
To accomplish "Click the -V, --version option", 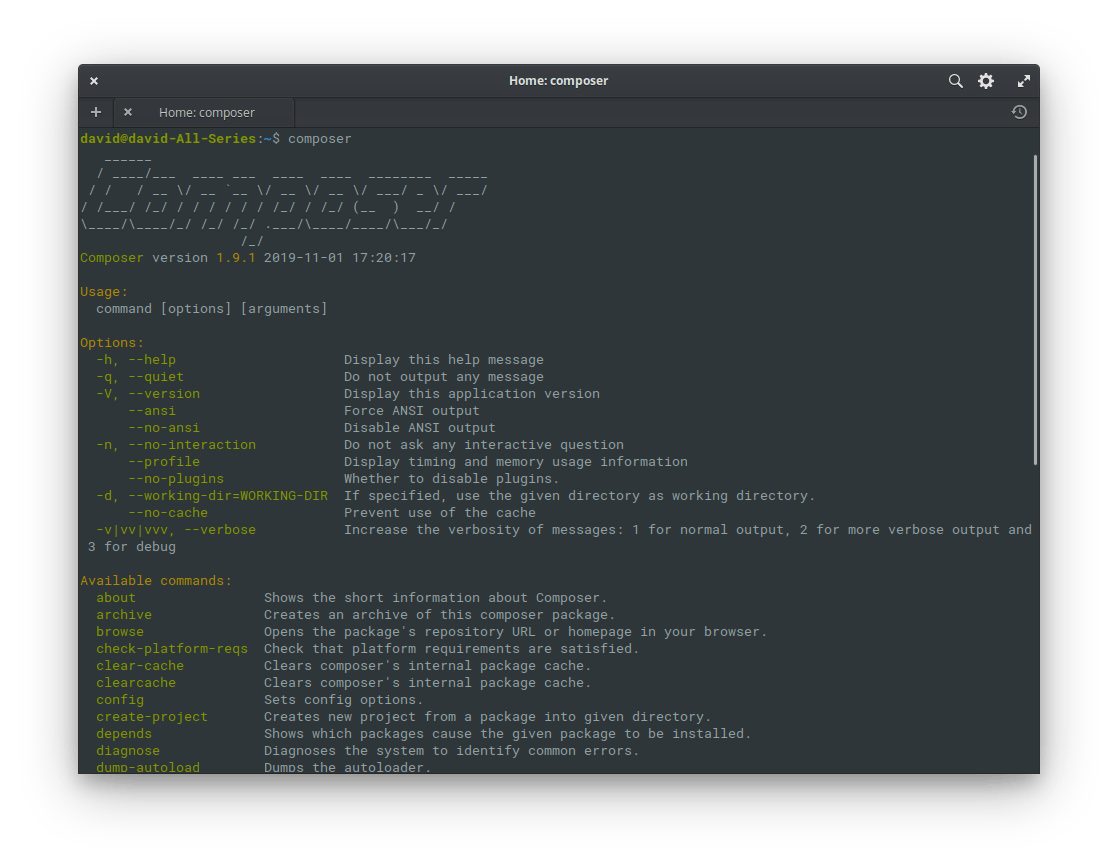I will click(x=148, y=393).
